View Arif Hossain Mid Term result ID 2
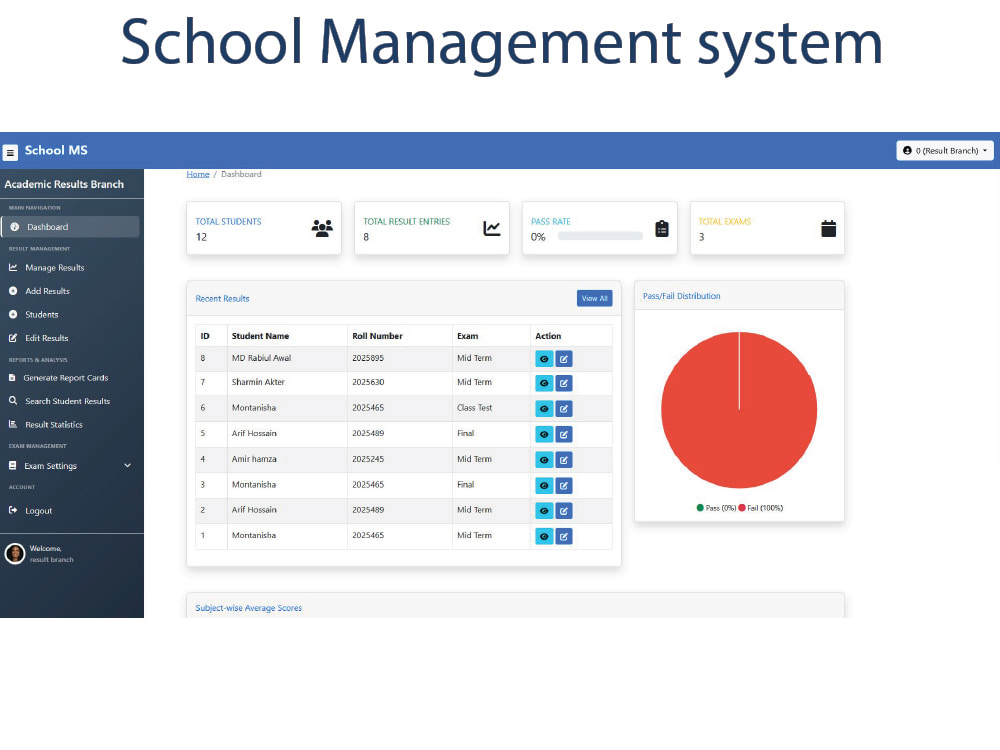The image size is (1000, 750). click(x=544, y=511)
